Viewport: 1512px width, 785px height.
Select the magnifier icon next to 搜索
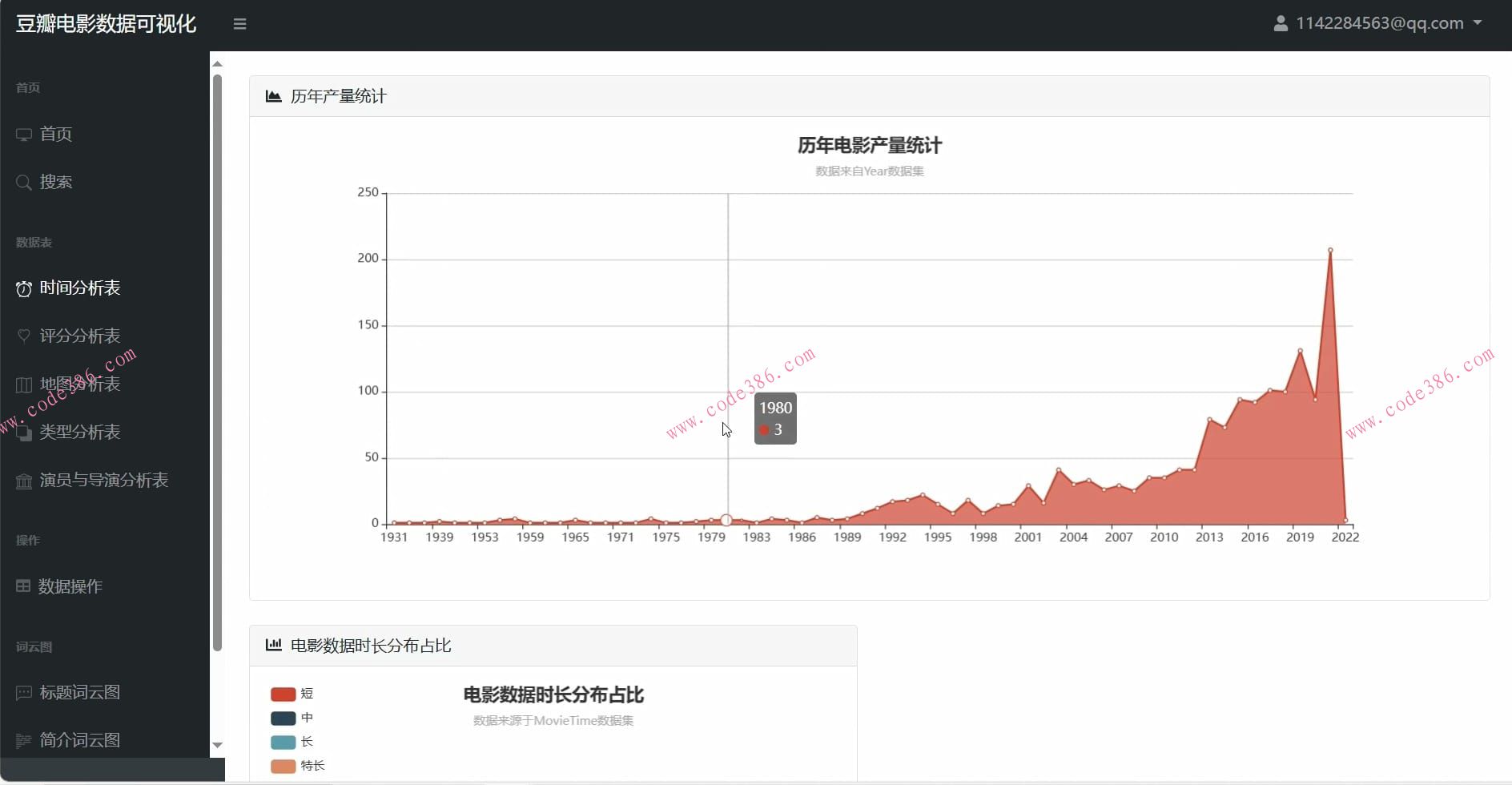tap(24, 182)
